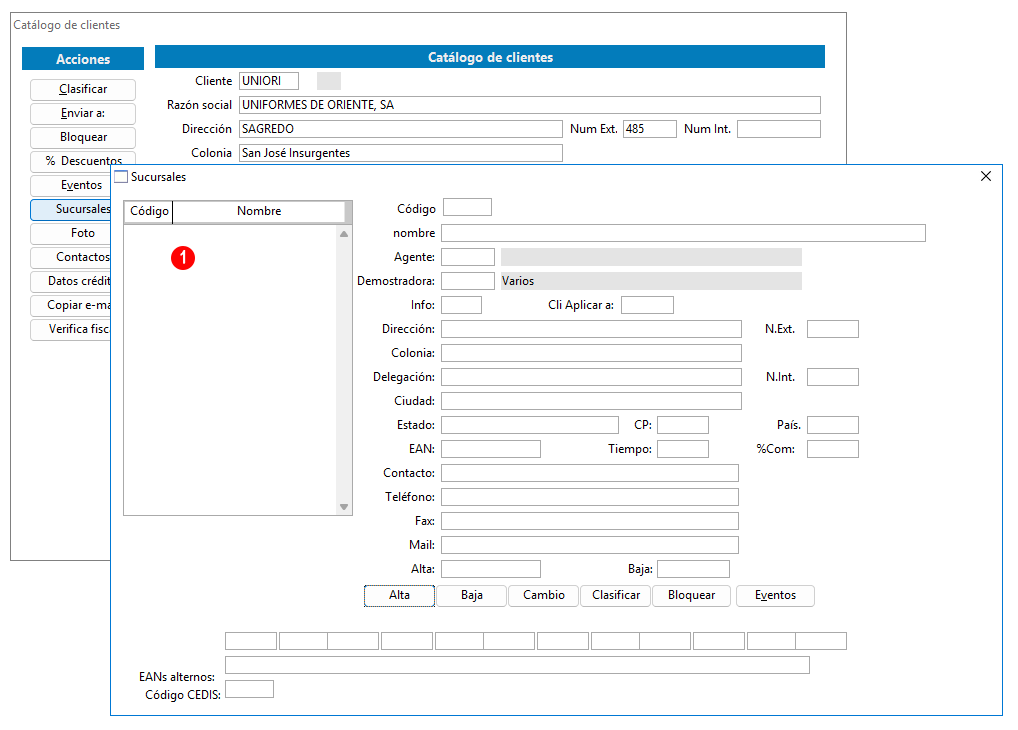Focus the Ciudad field

[x=591, y=401]
